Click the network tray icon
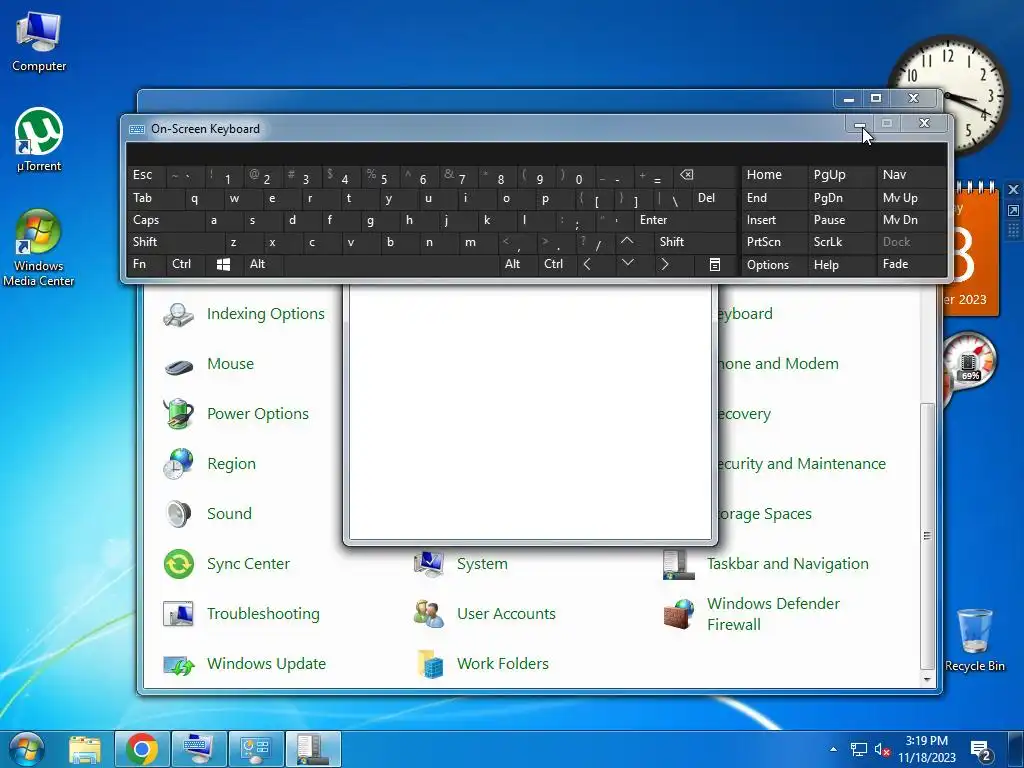This screenshot has height=768, width=1024. 858,750
